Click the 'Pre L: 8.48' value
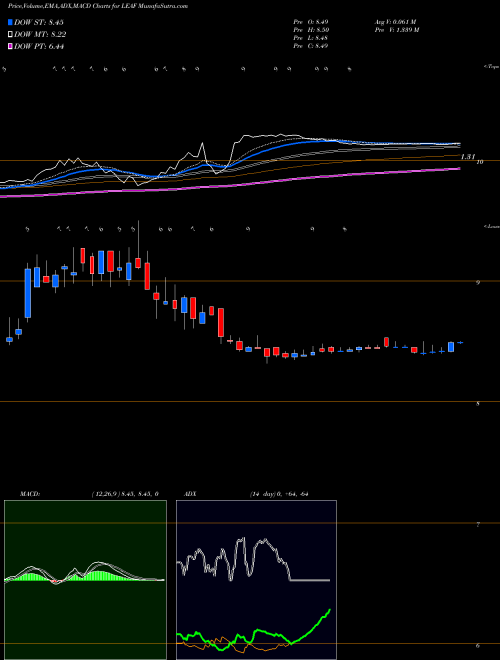The width and height of the screenshot is (500, 660). [x=311, y=38]
